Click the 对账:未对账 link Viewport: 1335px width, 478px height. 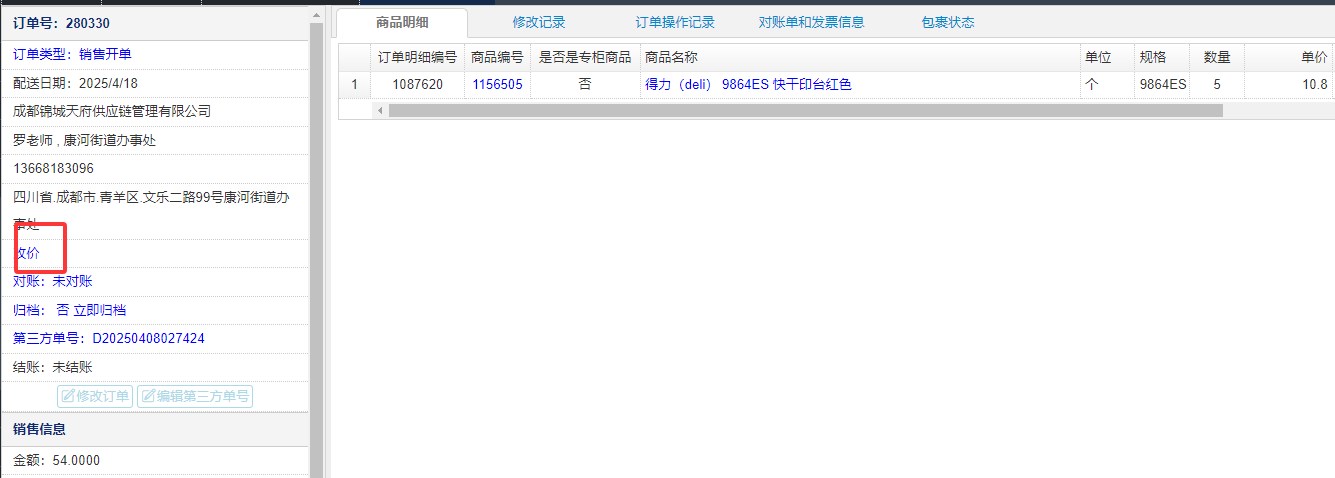[x=53, y=282]
